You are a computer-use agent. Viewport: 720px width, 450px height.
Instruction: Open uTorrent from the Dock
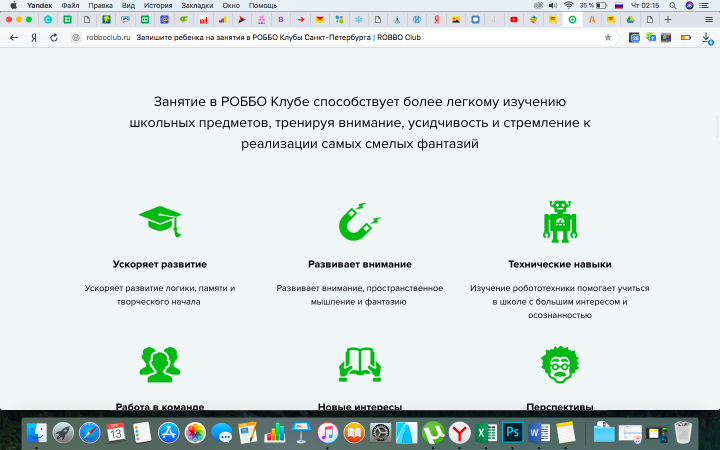coord(433,433)
